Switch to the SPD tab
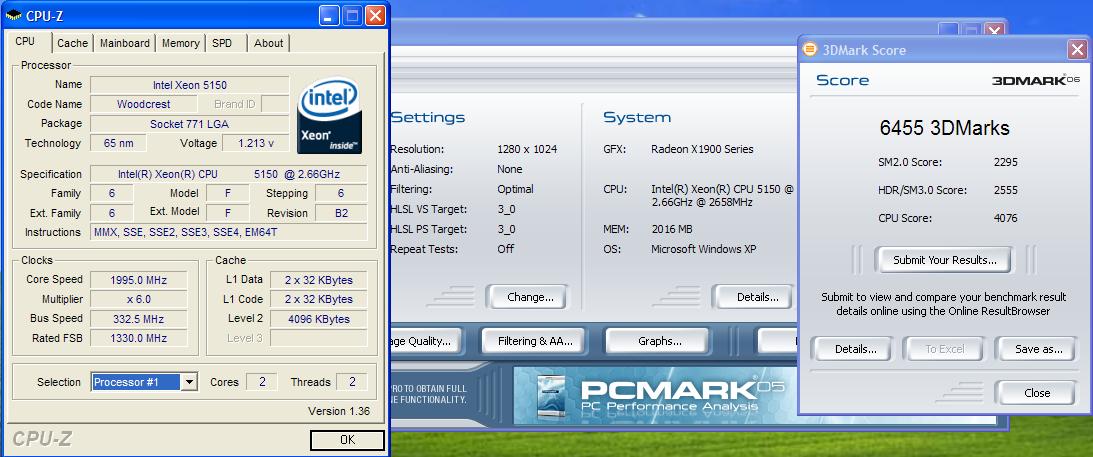Image resolution: width=1093 pixels, height=457 pixels. click(222, 43)
